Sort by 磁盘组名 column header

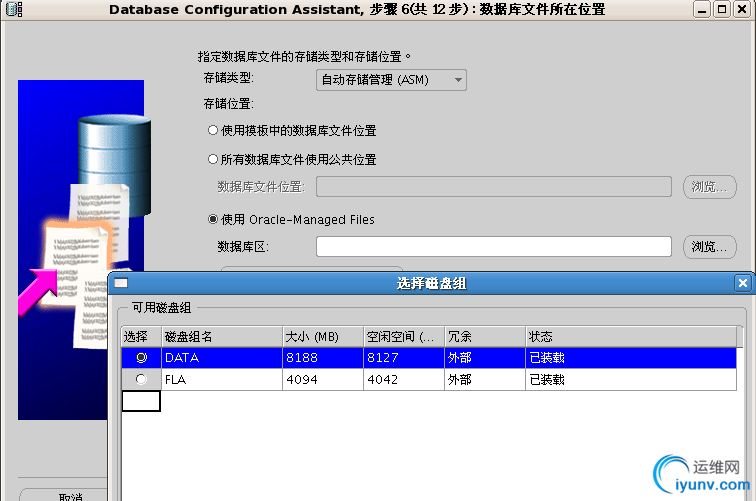222,337
